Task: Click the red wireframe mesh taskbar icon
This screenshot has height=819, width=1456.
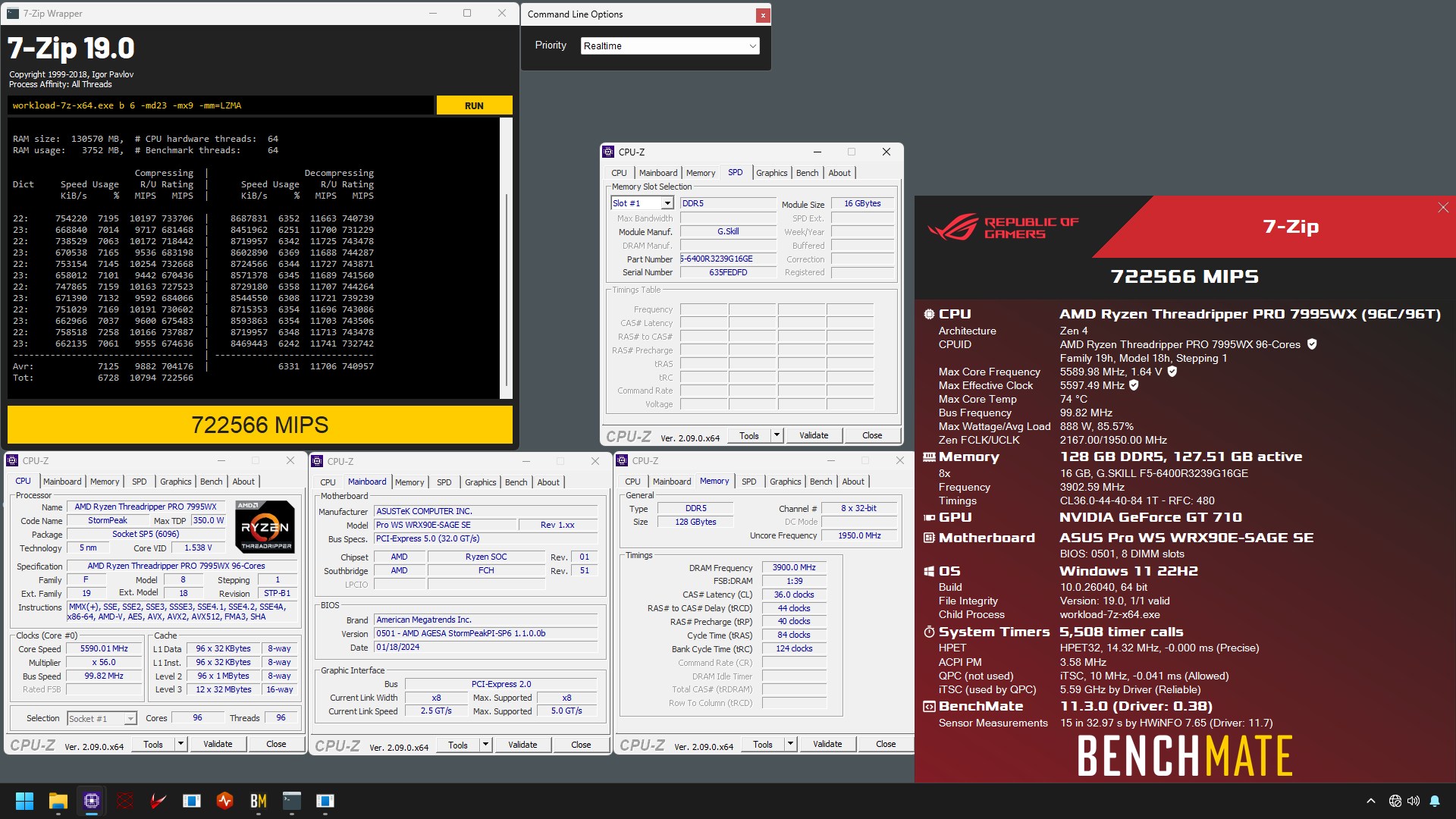Action: [x=125, y=801]
